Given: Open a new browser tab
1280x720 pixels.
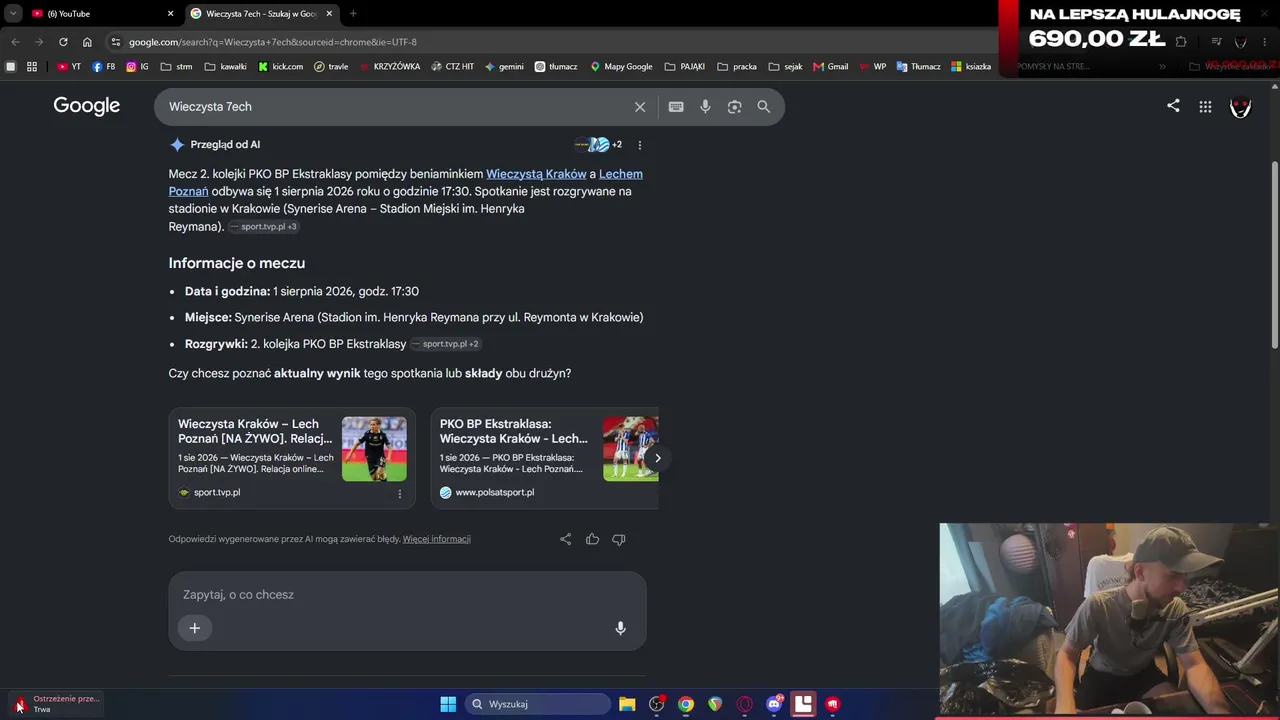Looking at the screenshot, I should 353,14.
